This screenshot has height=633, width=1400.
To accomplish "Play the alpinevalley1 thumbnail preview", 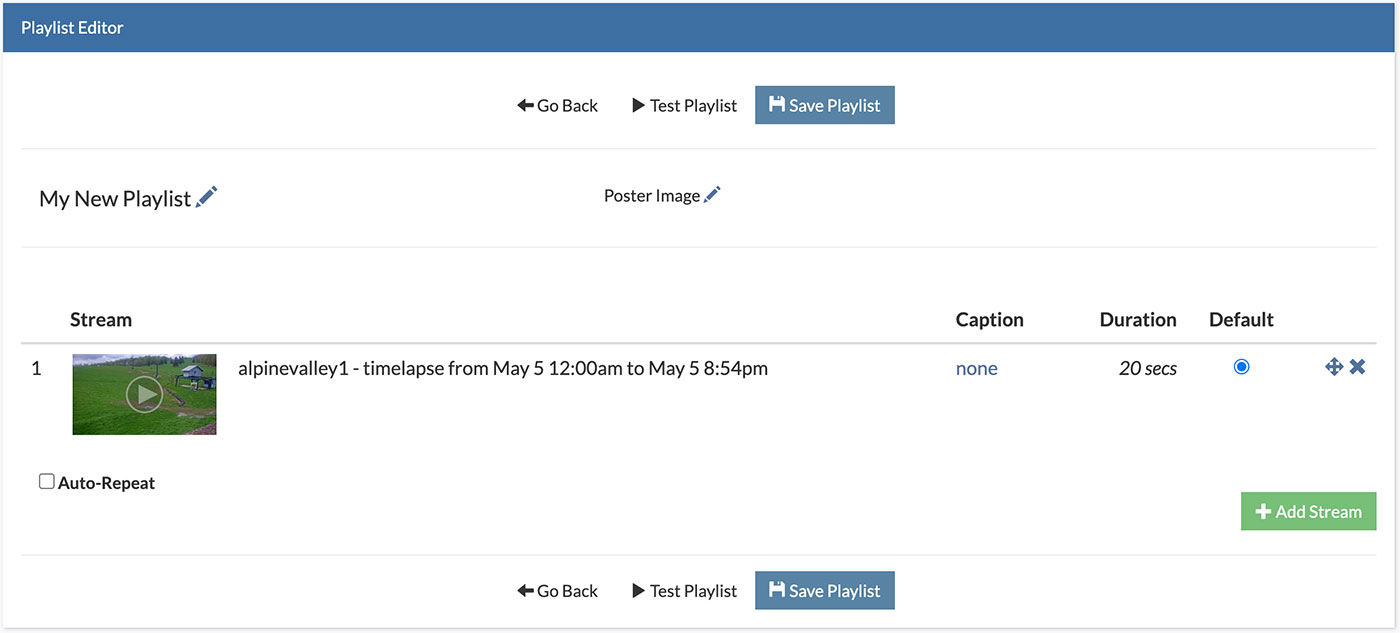I will coord(144,394).
